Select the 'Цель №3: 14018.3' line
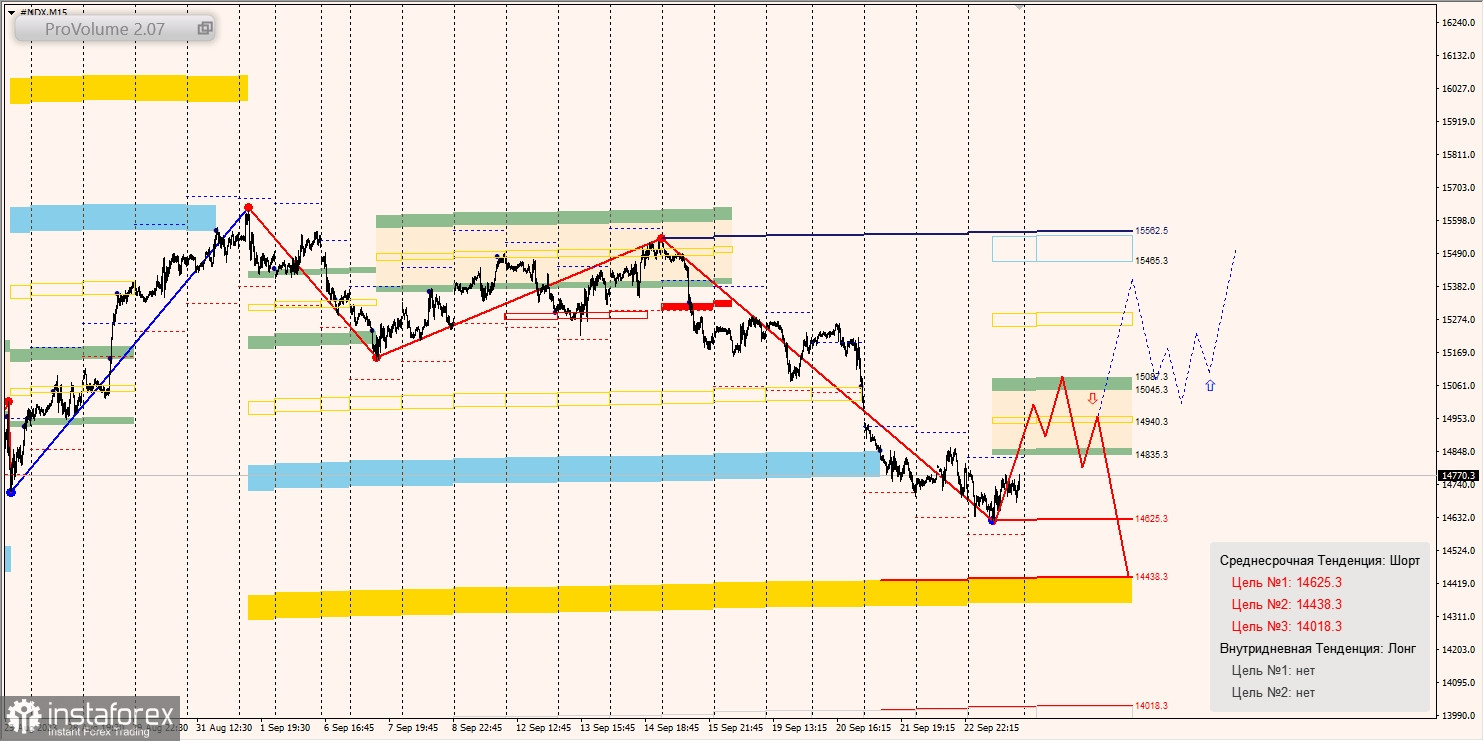This screenshot has height=741, width=1484. pyautogui.click(x=1288, y=626)
